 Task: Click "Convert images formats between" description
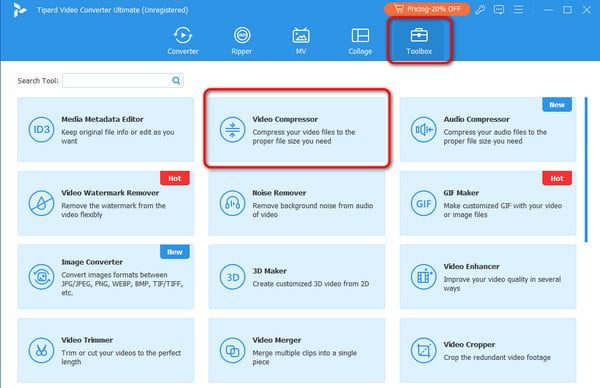tap(122, 284)
